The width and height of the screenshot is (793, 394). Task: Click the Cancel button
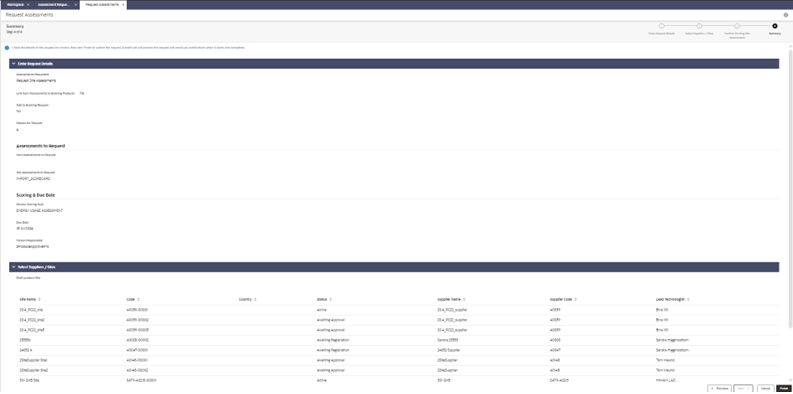pos(766,388)
